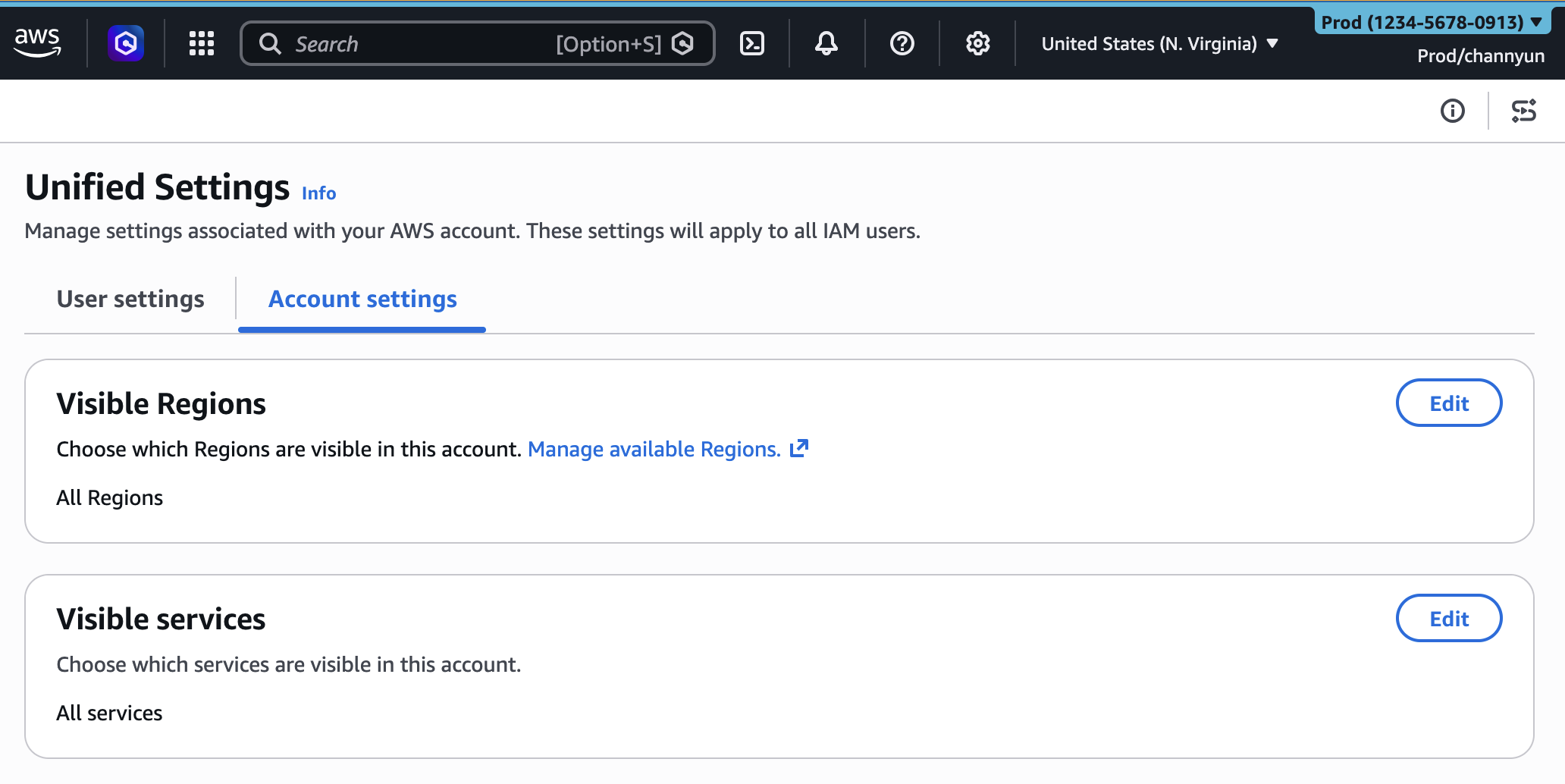Switch to the User settings tab
Screen dimensions: 1565x784
click(x=130, y=299)
